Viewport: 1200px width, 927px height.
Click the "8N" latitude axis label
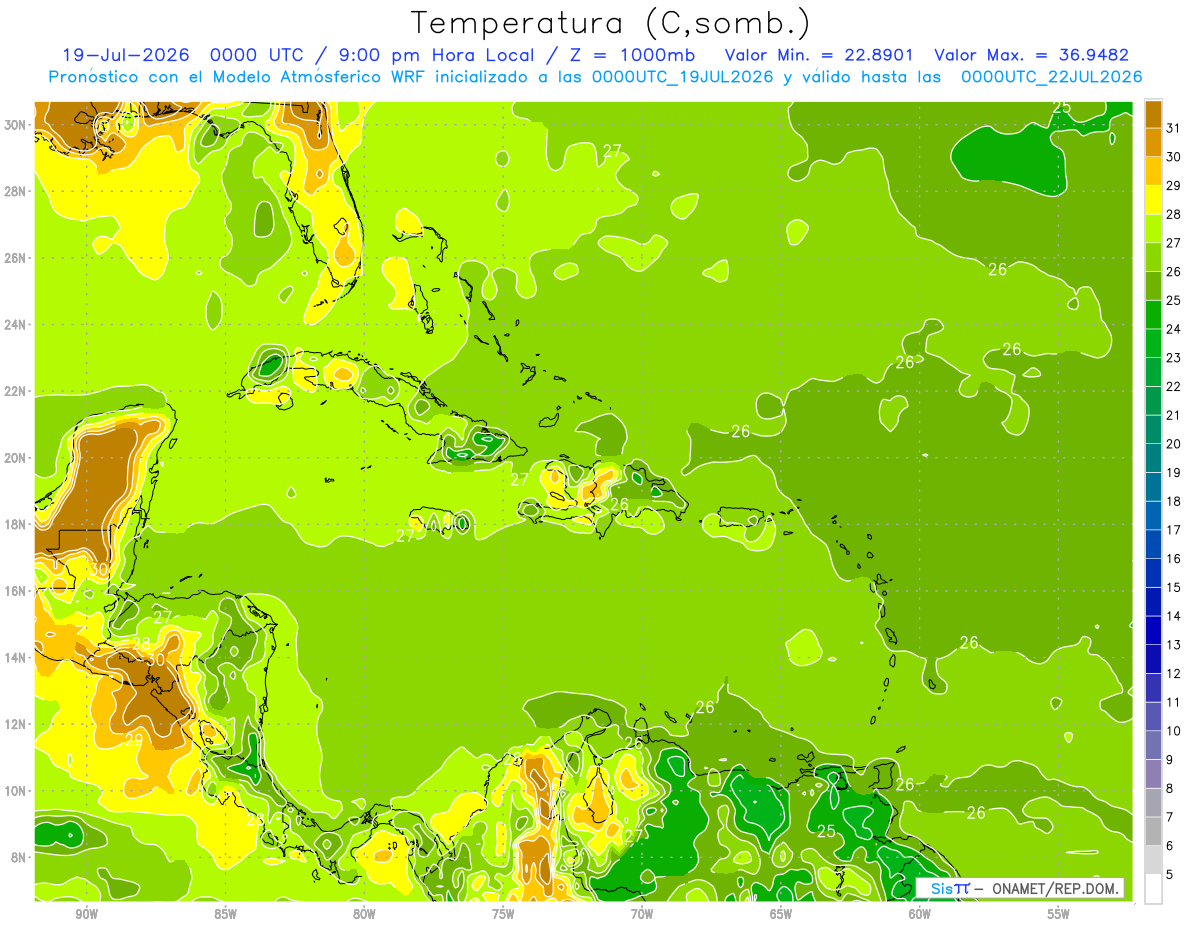[x=20, y=858]
